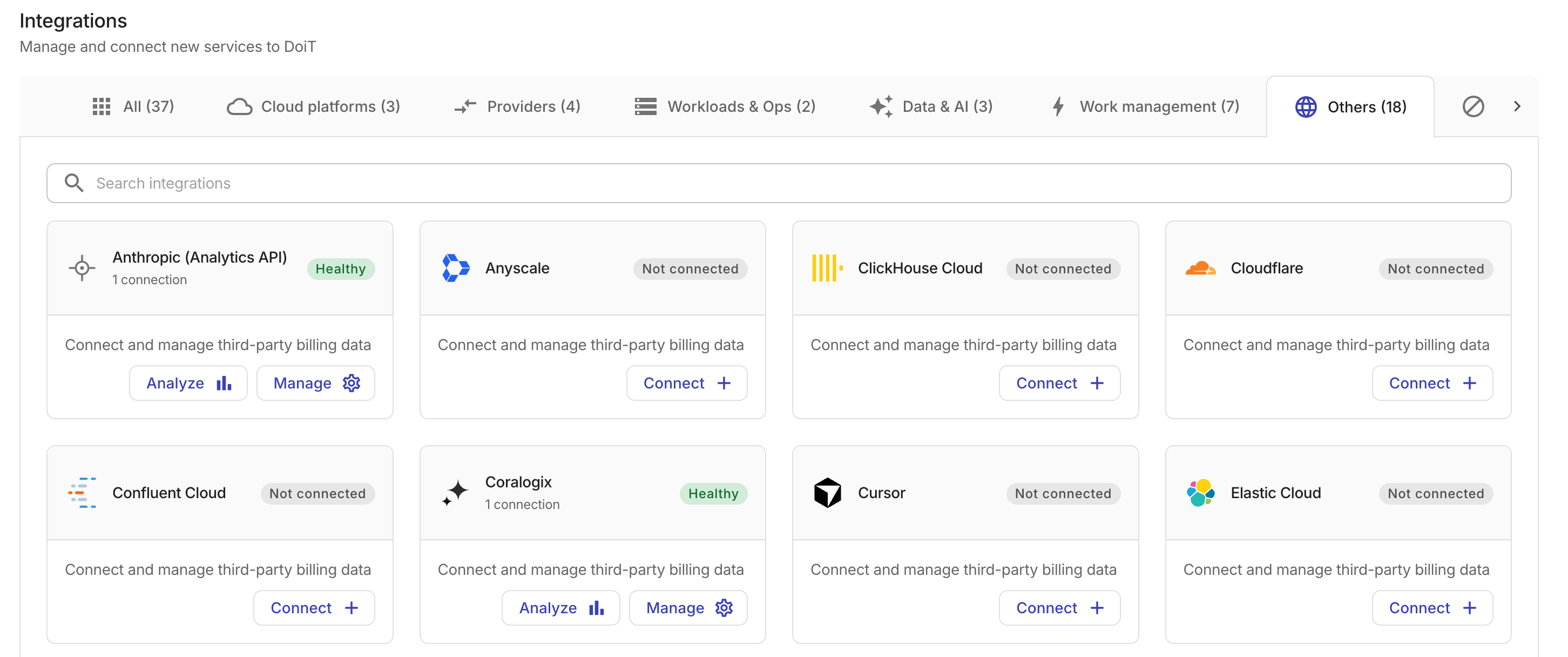View the Work management (7) tab
1568x657 pixels.
[1146, 106]
